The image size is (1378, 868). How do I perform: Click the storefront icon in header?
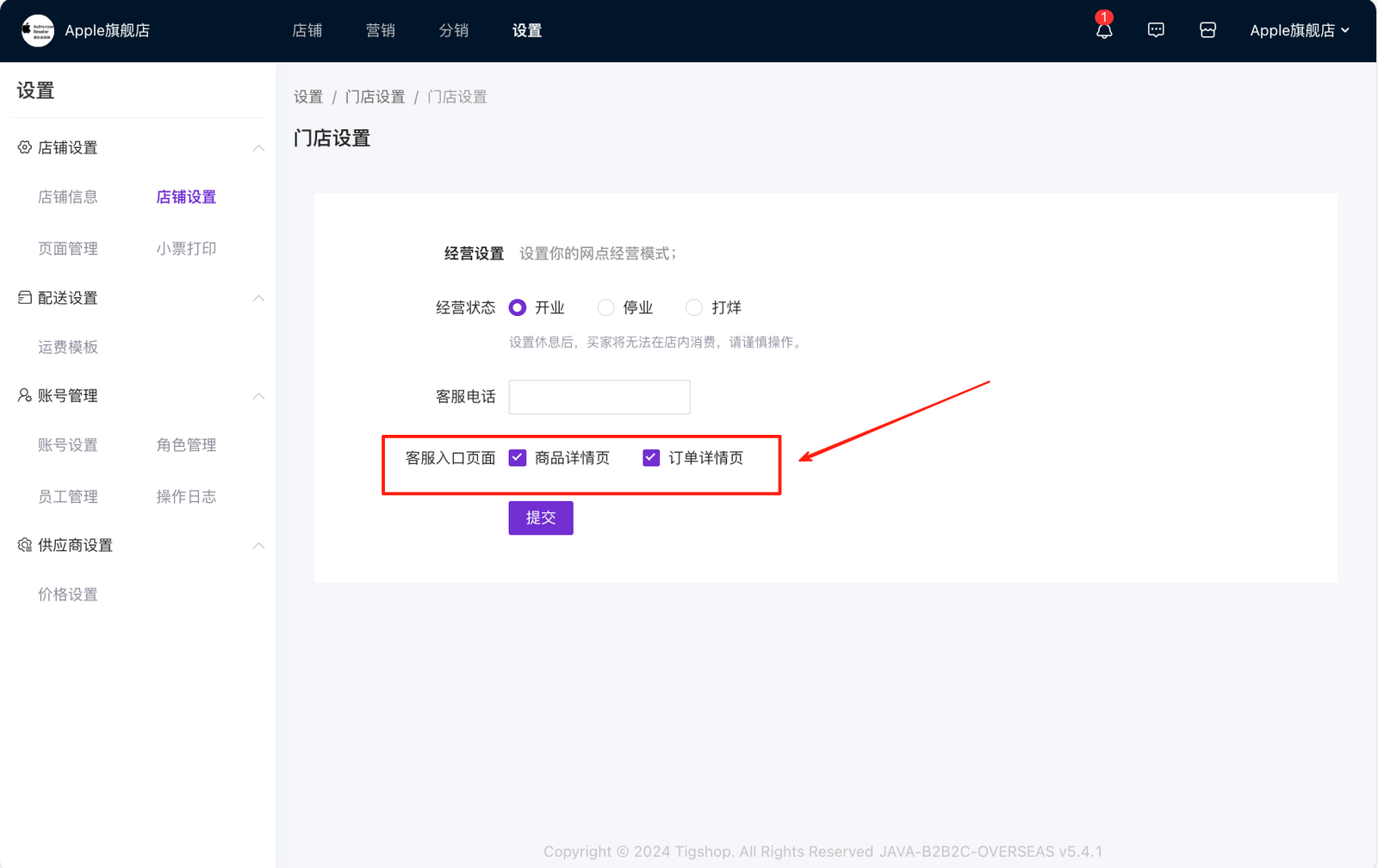pos(1207,30)
